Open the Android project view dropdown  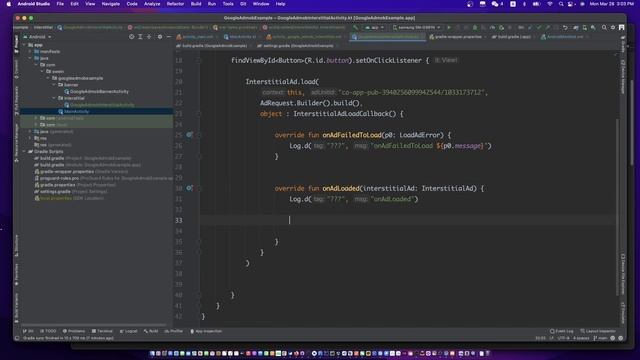click(40, 37)
